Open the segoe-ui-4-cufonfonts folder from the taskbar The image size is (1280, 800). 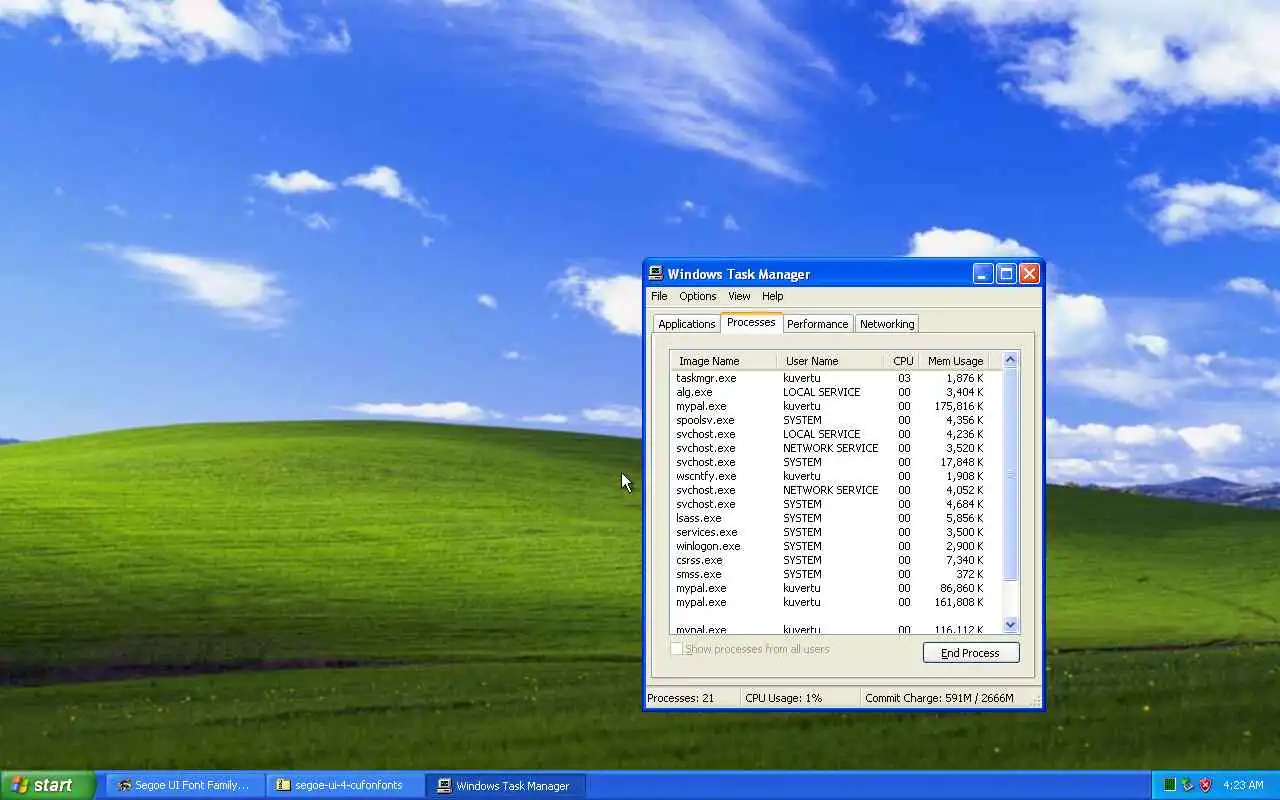click(346, 785)
